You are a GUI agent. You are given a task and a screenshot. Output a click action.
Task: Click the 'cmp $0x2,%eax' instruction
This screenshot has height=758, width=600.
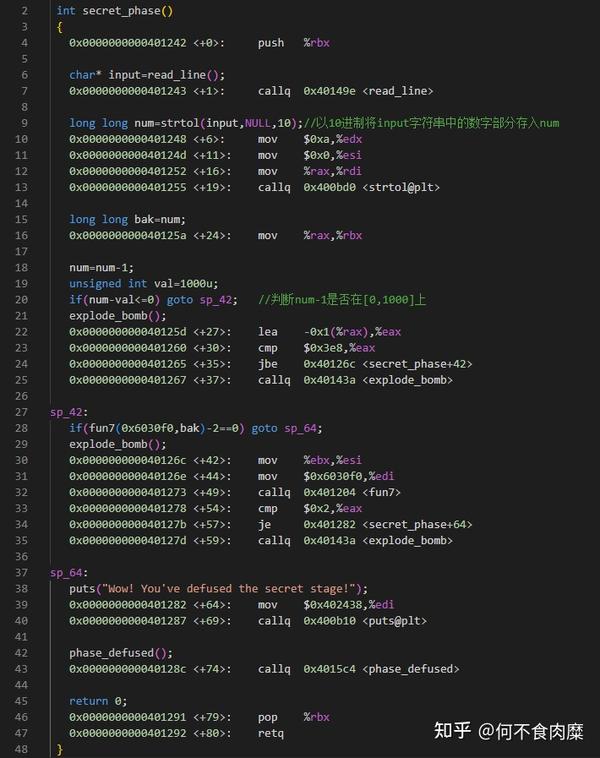pyautogui.click(x=310, y=508)
